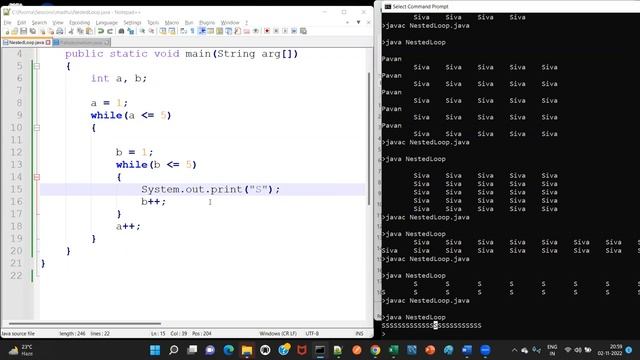
Task: Undo with the green left arrow icon
Action: pos(100,31)
